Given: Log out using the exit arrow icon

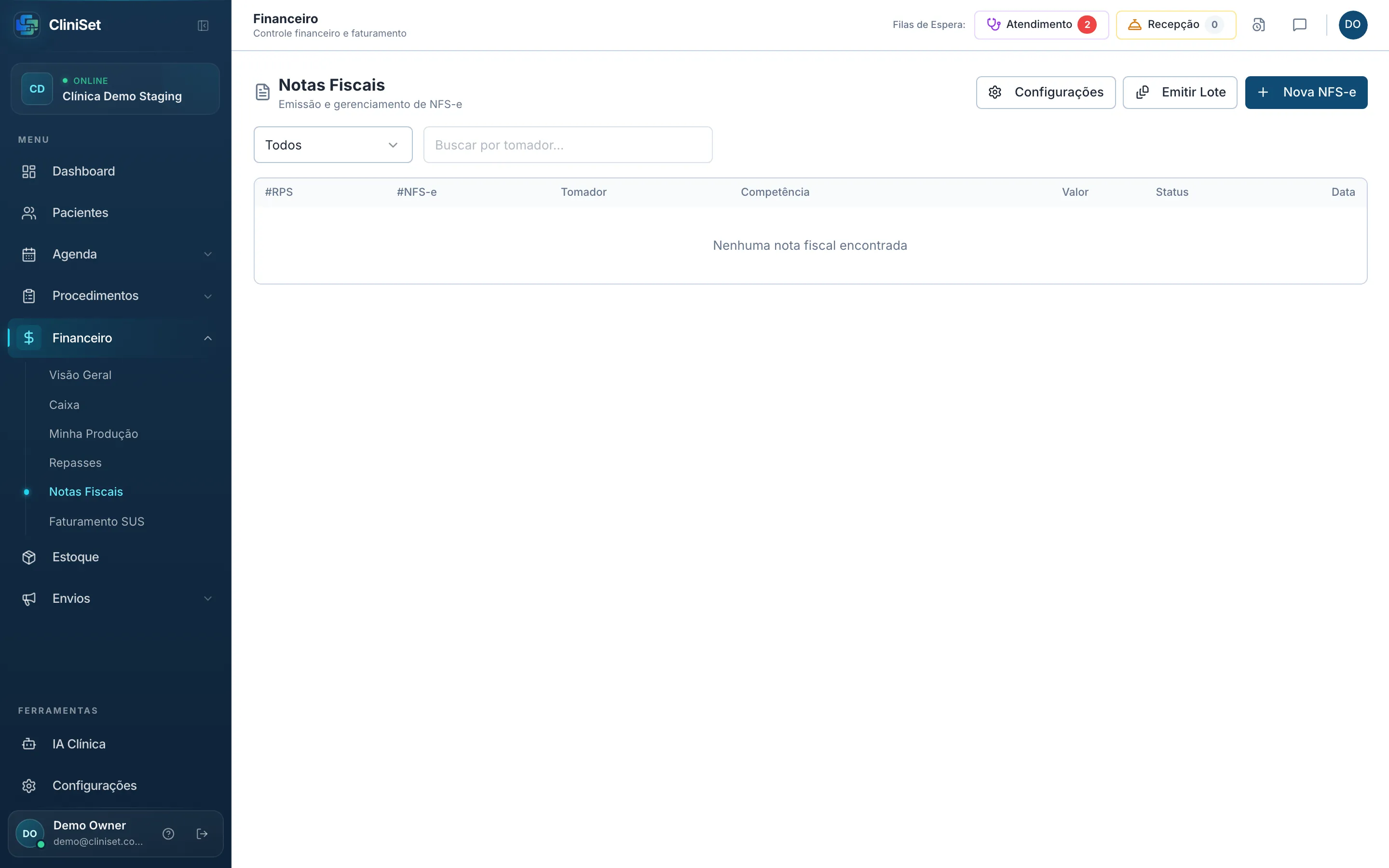Looking at the screenshot, I should 202,834.
